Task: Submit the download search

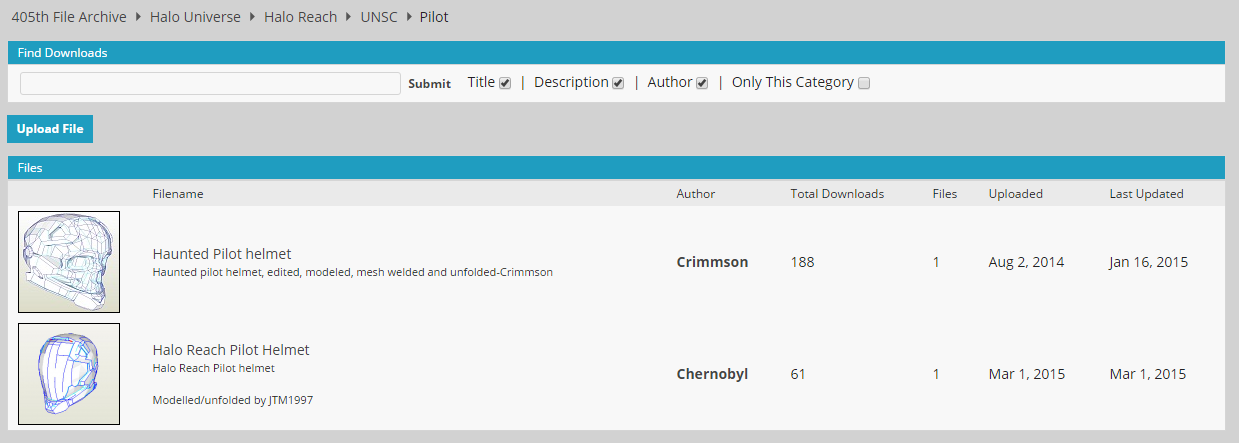Action: tap(430, 84)
